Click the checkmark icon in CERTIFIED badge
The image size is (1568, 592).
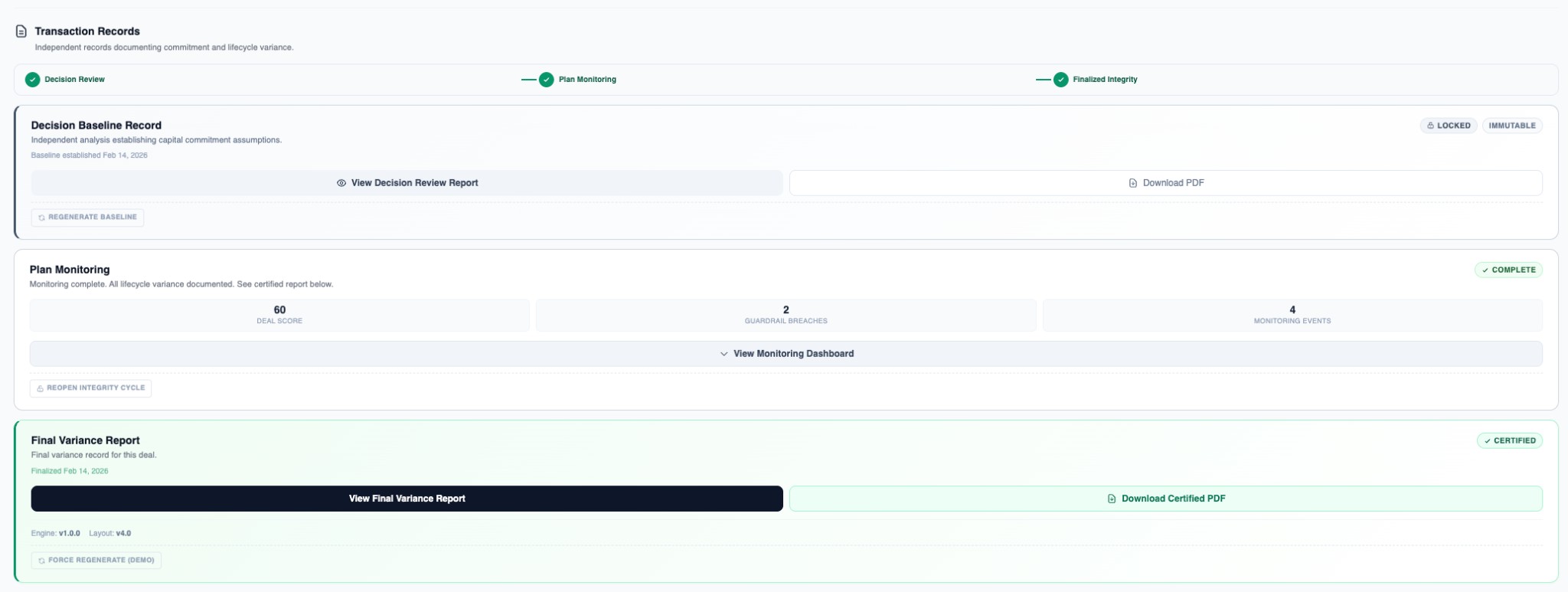[1488, 441]
